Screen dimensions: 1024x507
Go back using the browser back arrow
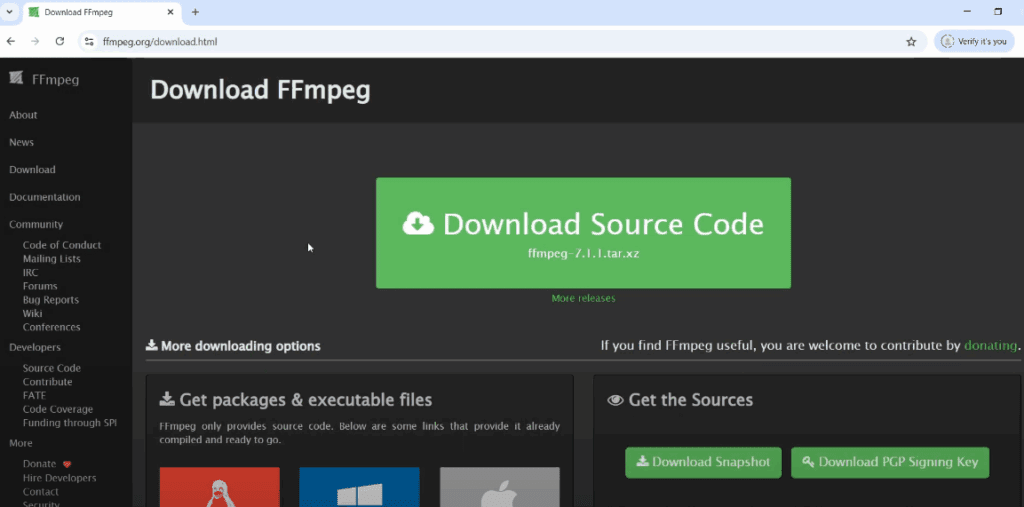(x=11, y=42)
